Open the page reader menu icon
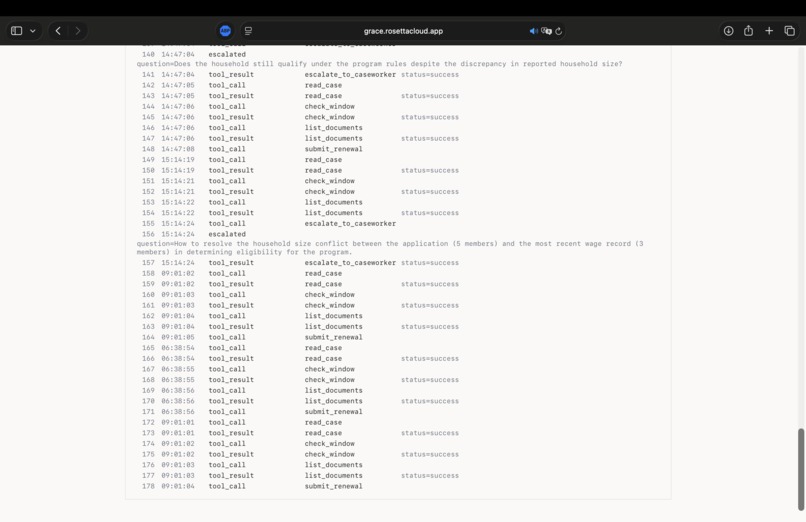Screen dimensions: 806x522 click(x=248, y=31)
